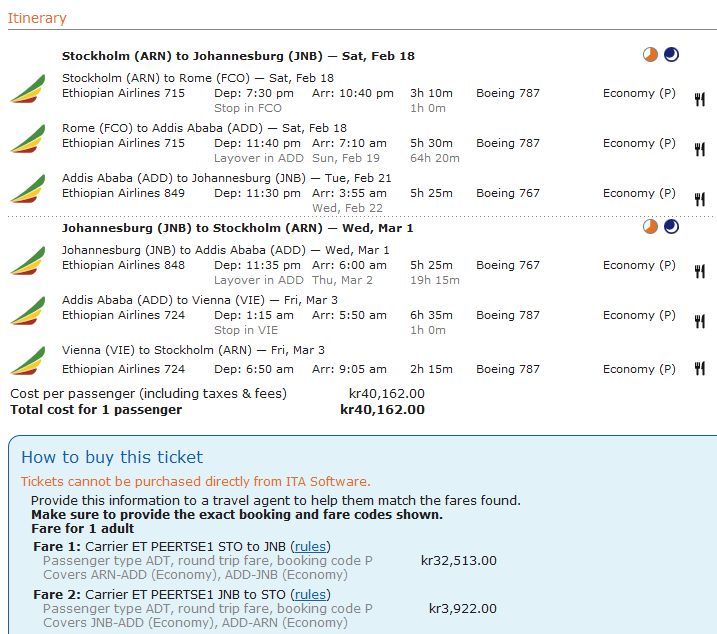The height and width of the screenshot is (634, 717).
Task: Click the airline logo for Rome to Addis Ababa
Action: click(27, 140)
